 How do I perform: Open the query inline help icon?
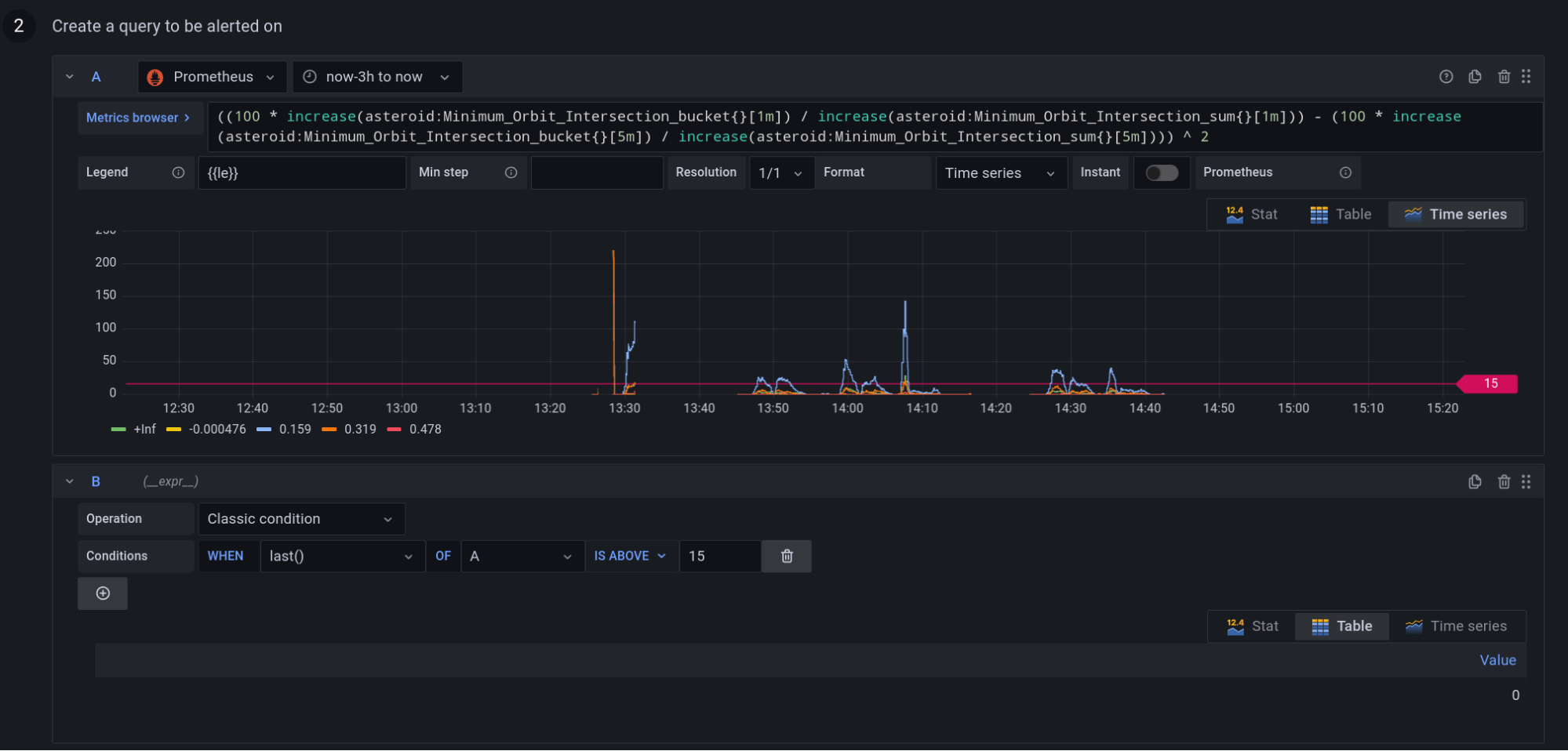(x=1446, y=76)
